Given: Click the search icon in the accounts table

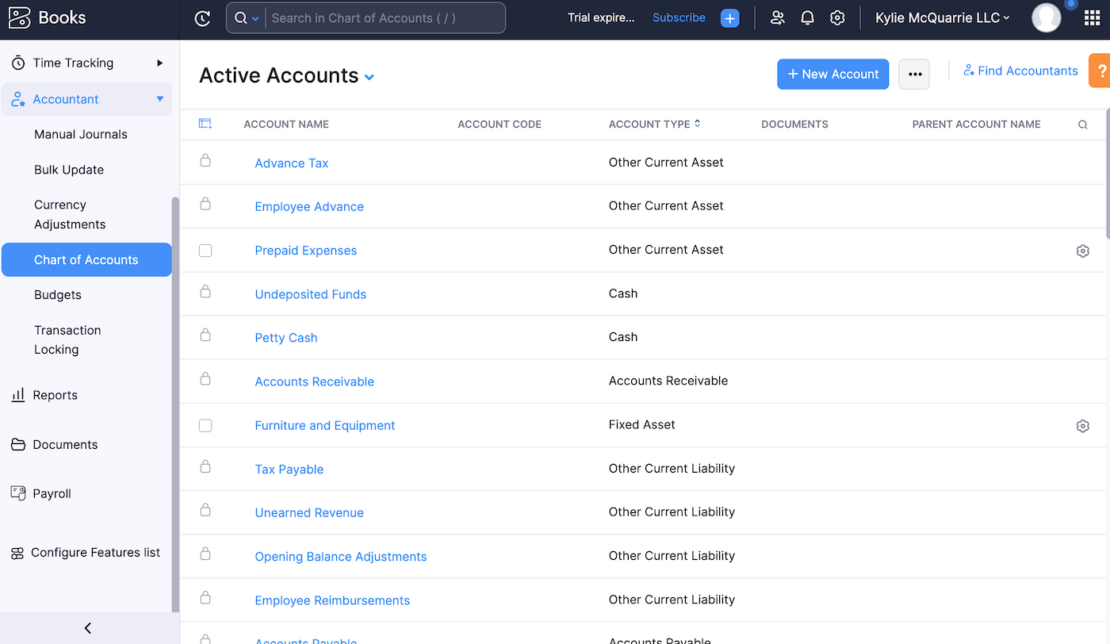Looking at the screenshot, I should pyautogui.click(x=1082, y=124).
